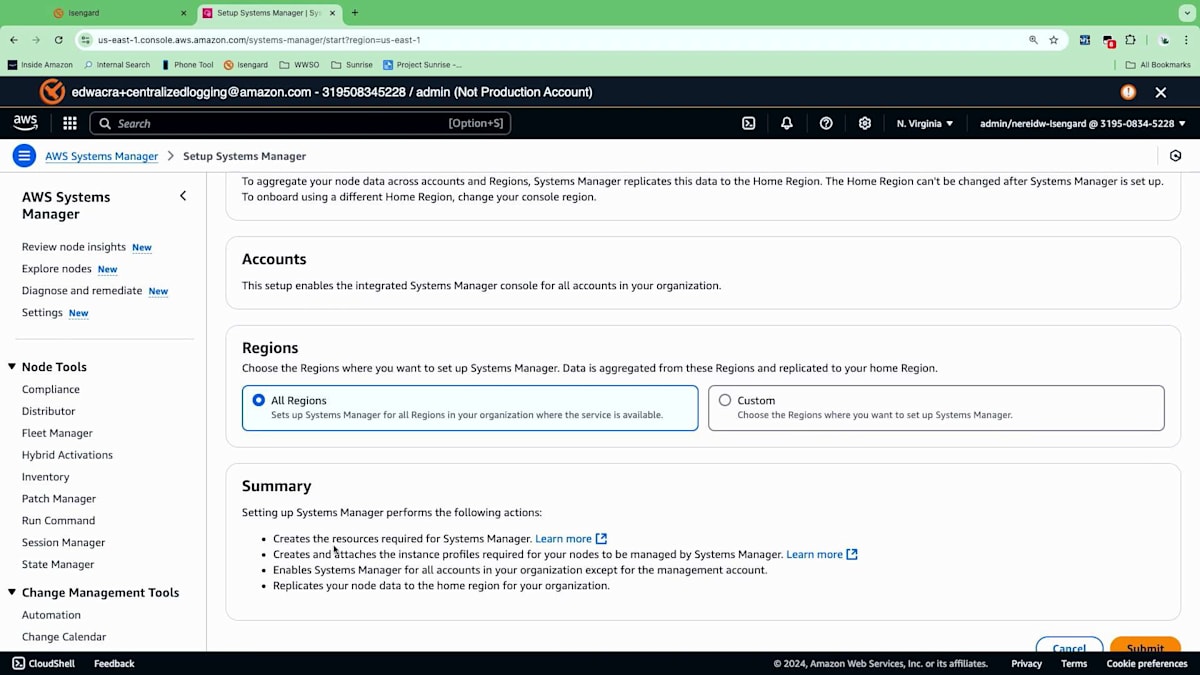Viewport: 1200px width, 675px height.
Task: Open Cookie preferences in the footer
Action: pos(1147,663)
